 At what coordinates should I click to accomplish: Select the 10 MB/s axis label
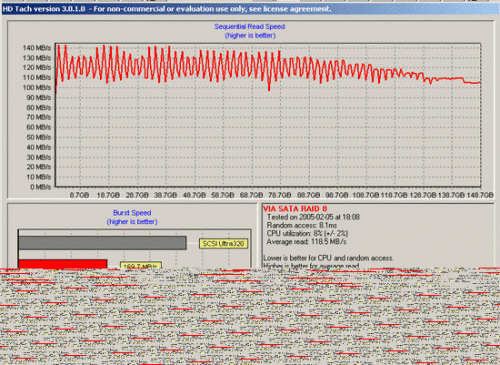coord(38,177)
